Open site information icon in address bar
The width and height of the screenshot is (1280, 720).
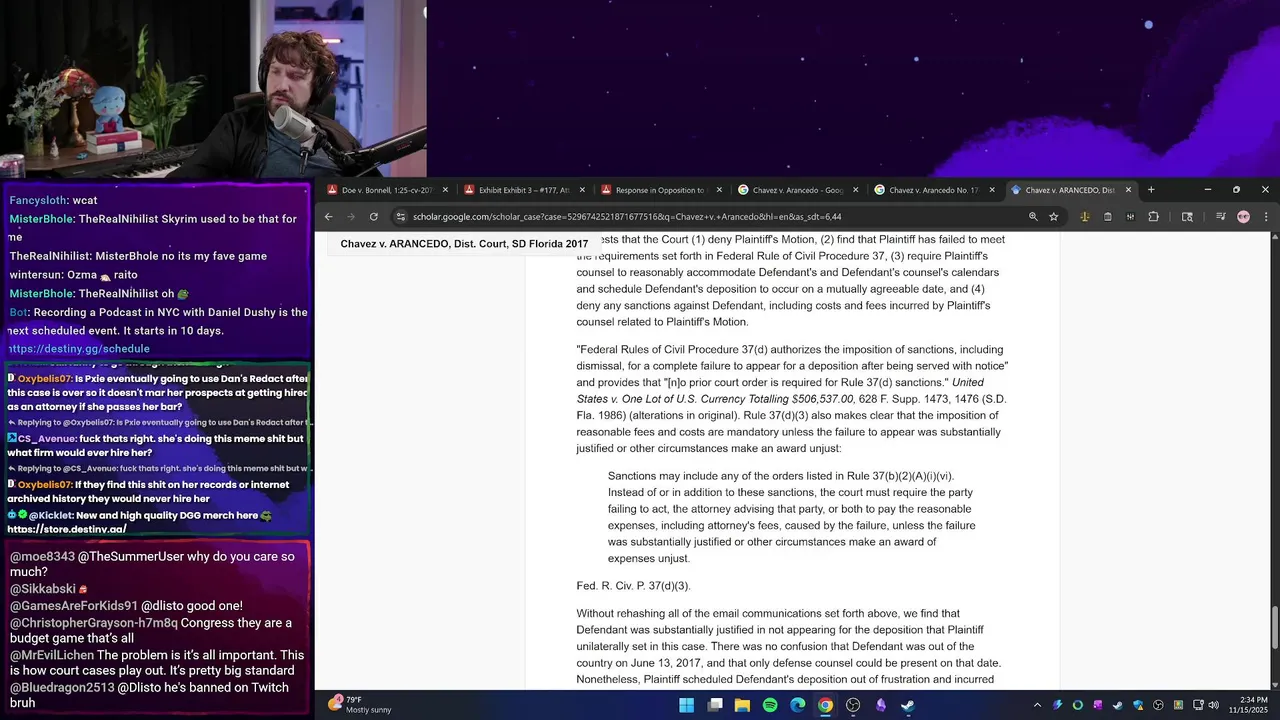(x=401, y=217)
